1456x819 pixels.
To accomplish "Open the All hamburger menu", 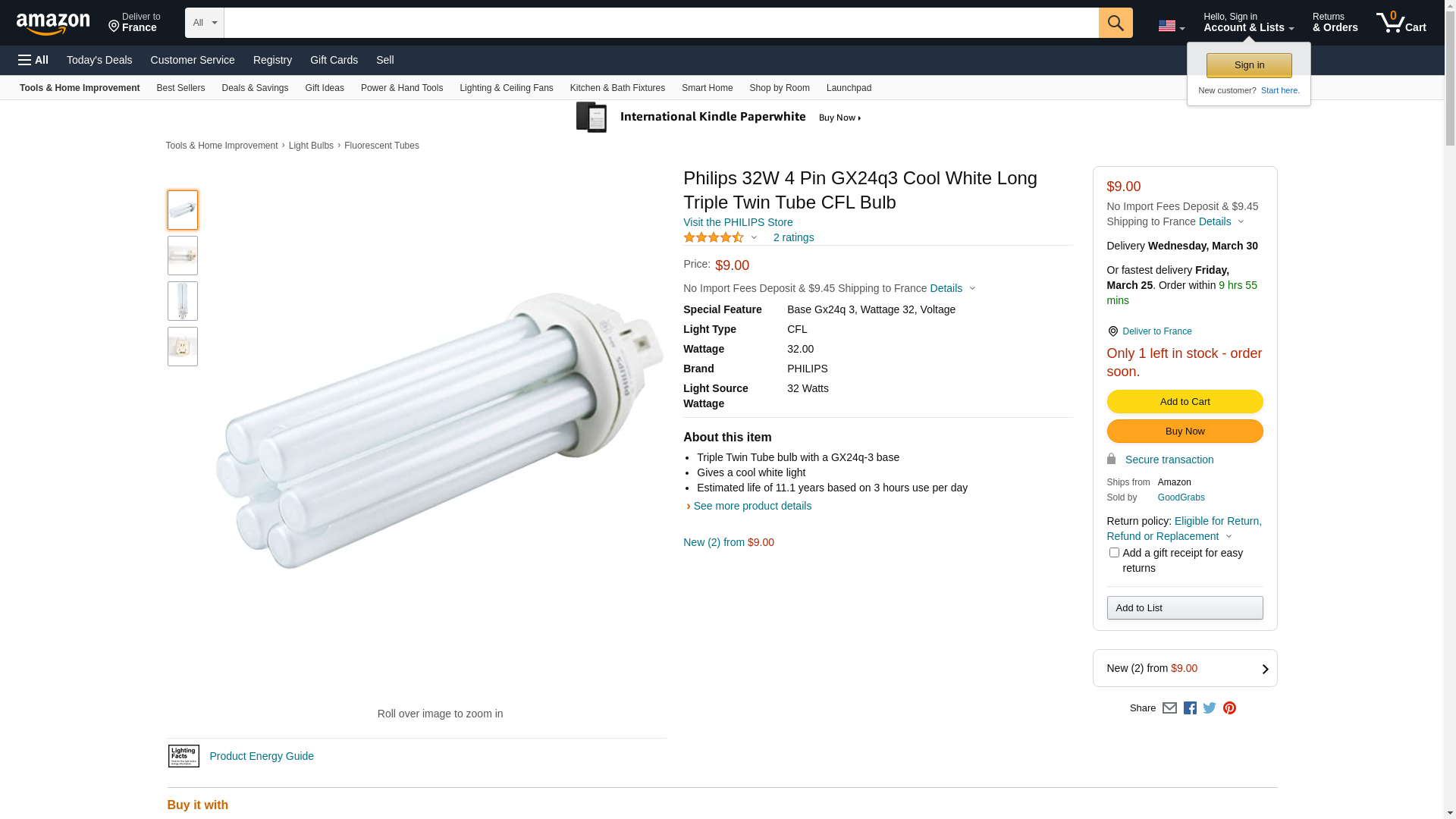I will (x=33, y=60).
